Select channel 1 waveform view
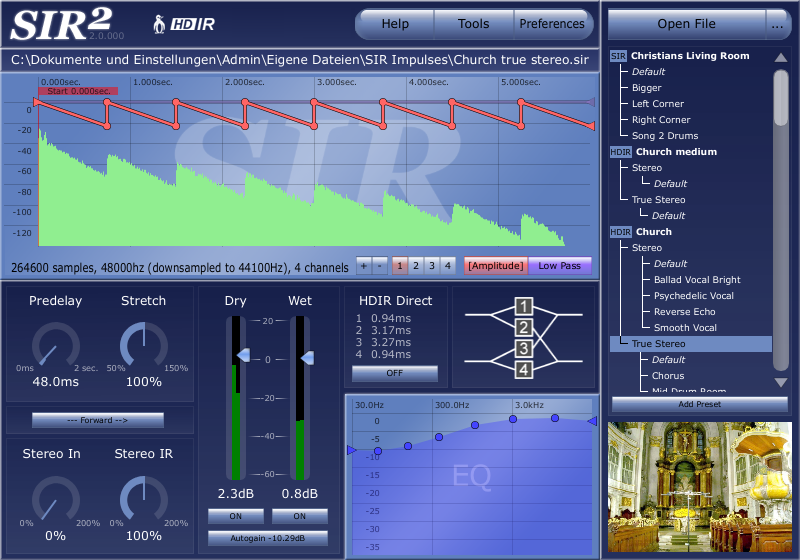The height and width of the screenshot is (560, 800). pos(400,266)
